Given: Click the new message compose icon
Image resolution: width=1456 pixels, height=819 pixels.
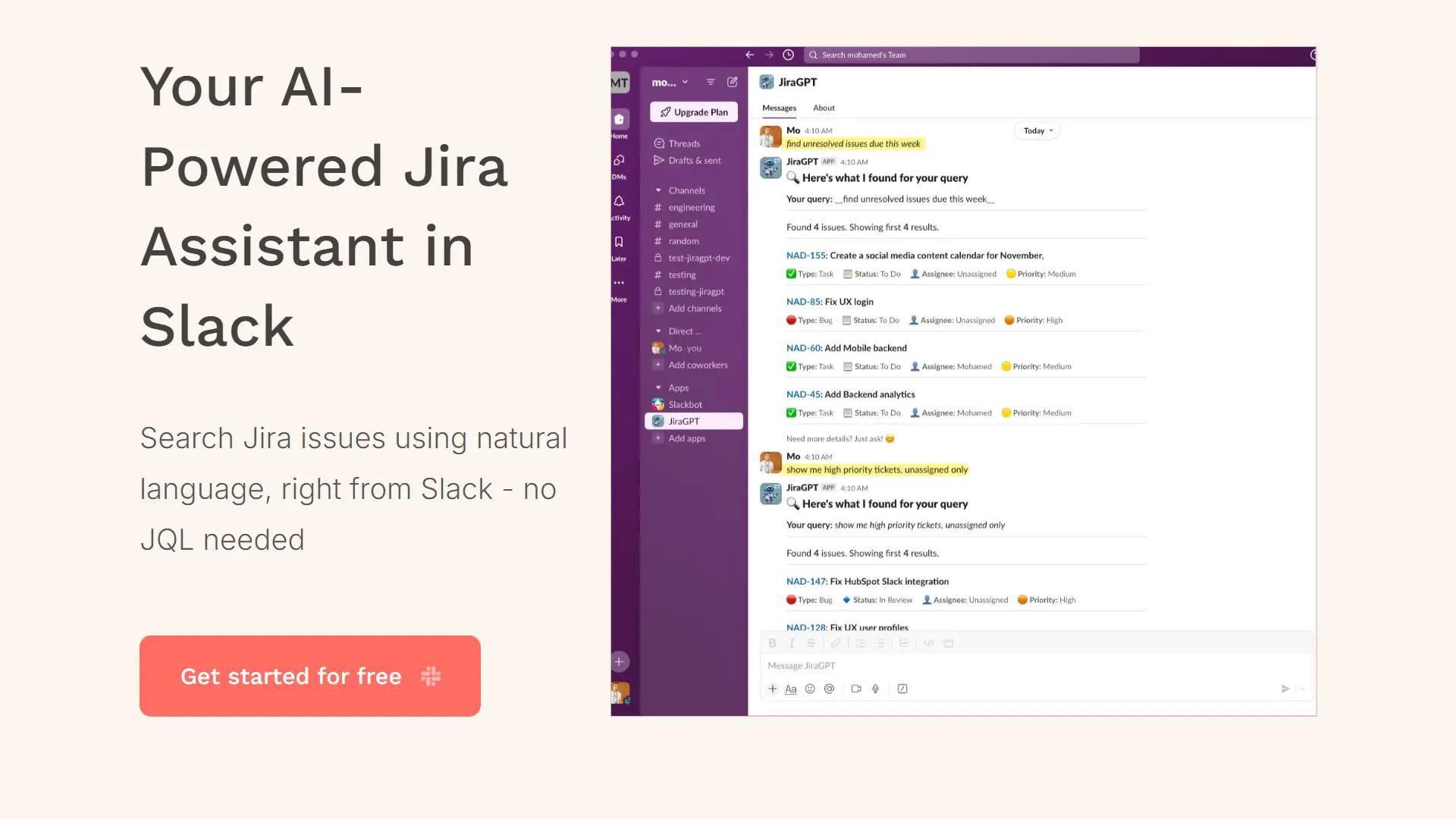Looking at the screenshot, I should pos(731,81).
